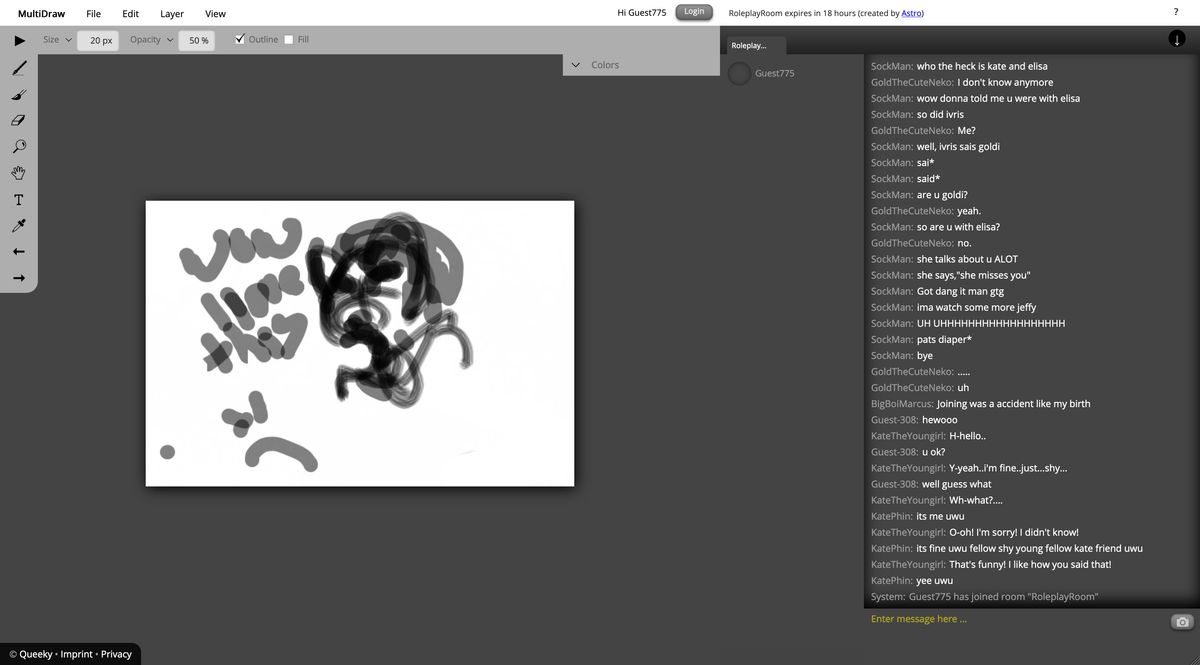Redo using the forward arrow
Image resolution: width=1200 pixels, height=665 pixels.
[x=17, y=277]
